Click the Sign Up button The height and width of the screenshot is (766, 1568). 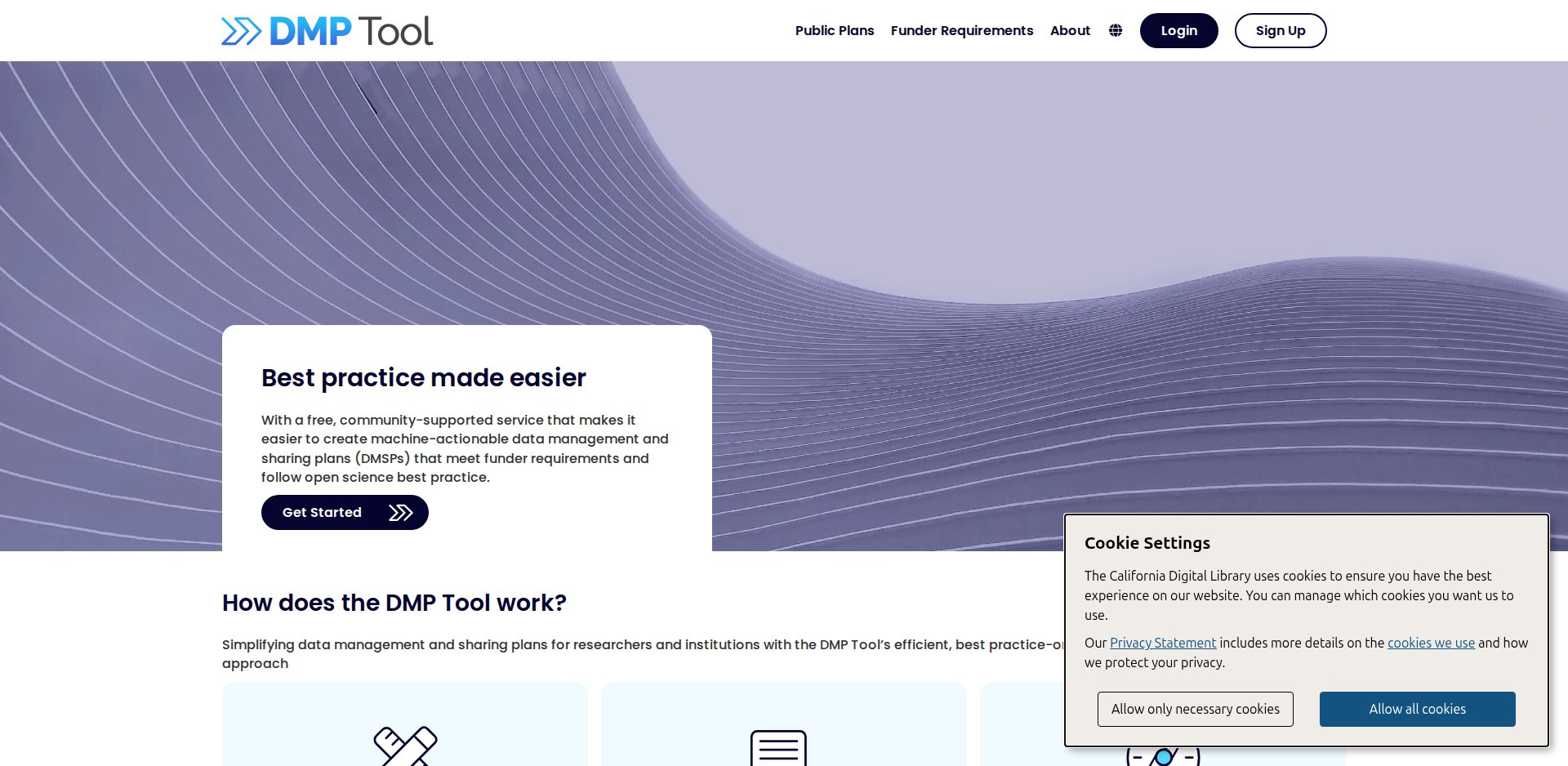pos(1281,30)
